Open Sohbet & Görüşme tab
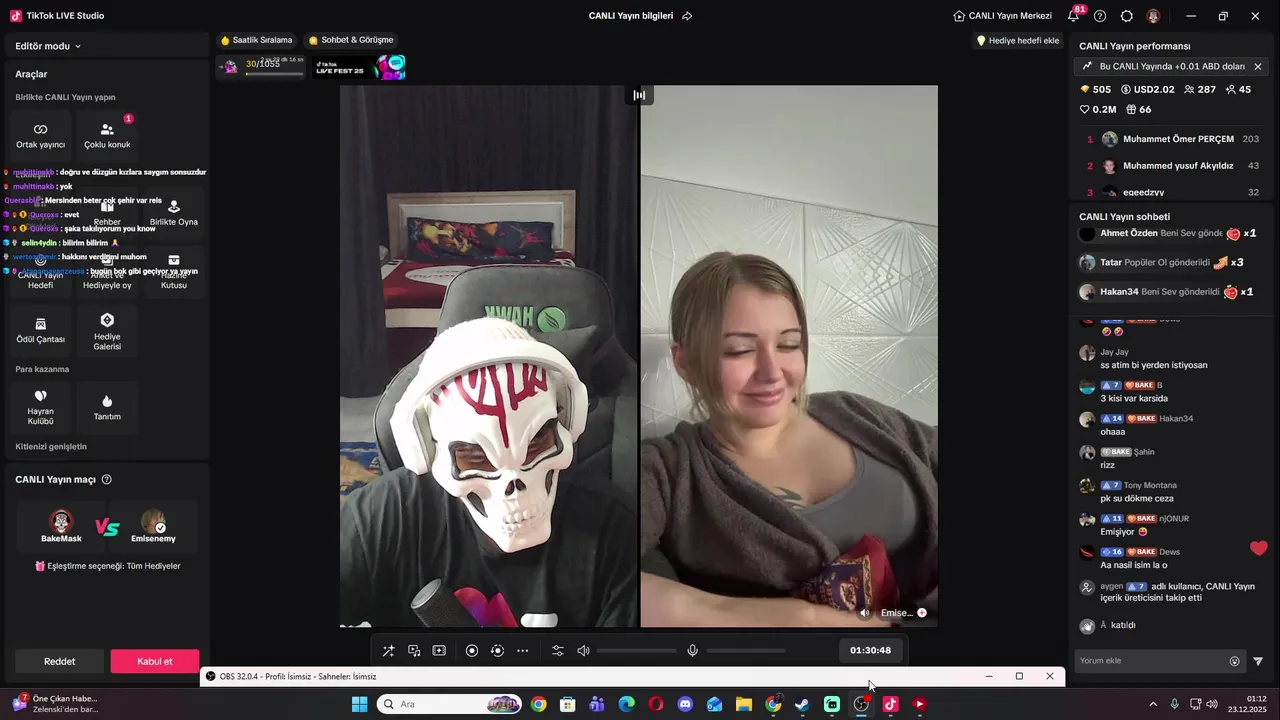Viewport: 1280px width, 720px height. click(x=351, y=40)
